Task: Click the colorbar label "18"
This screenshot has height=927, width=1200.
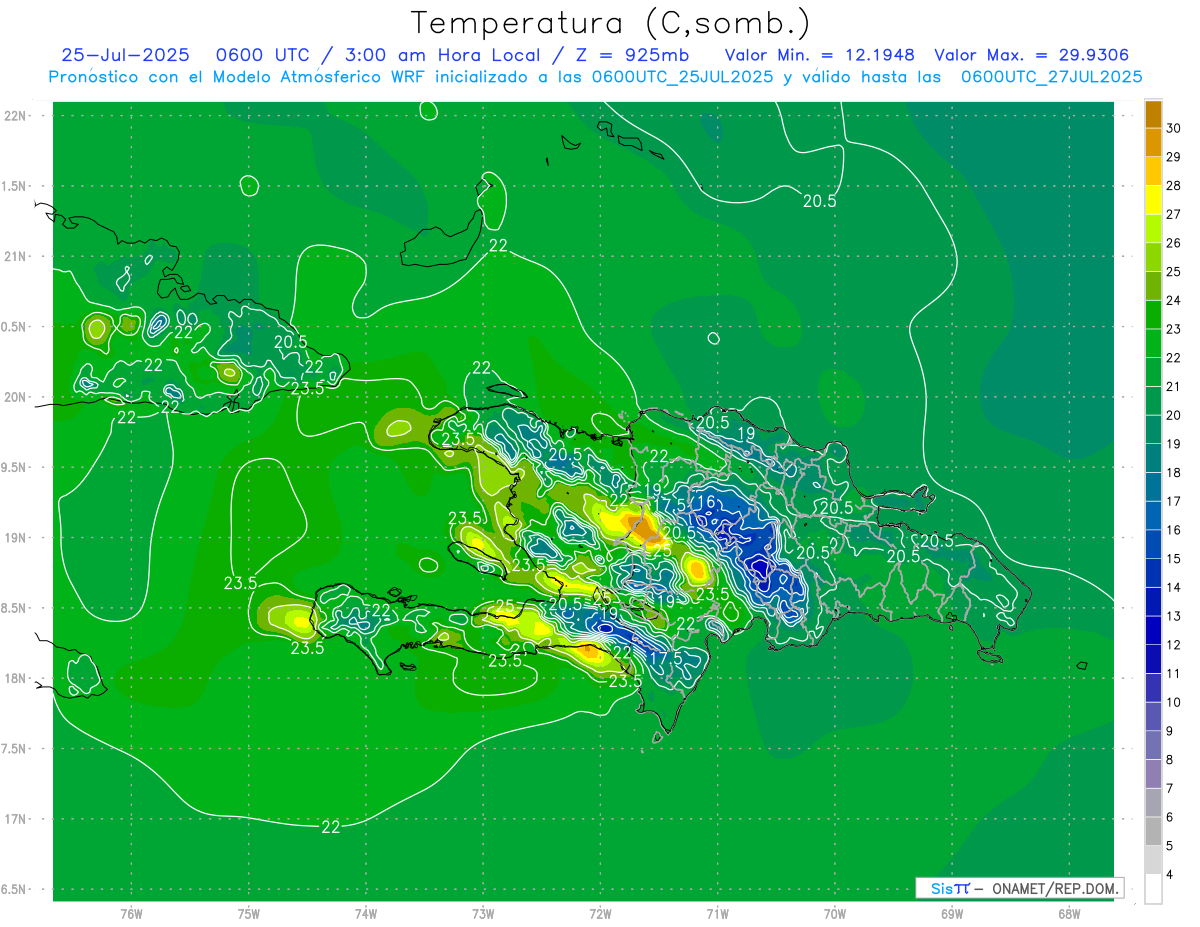Action: pyautogui.click(x=1175, y=473)
